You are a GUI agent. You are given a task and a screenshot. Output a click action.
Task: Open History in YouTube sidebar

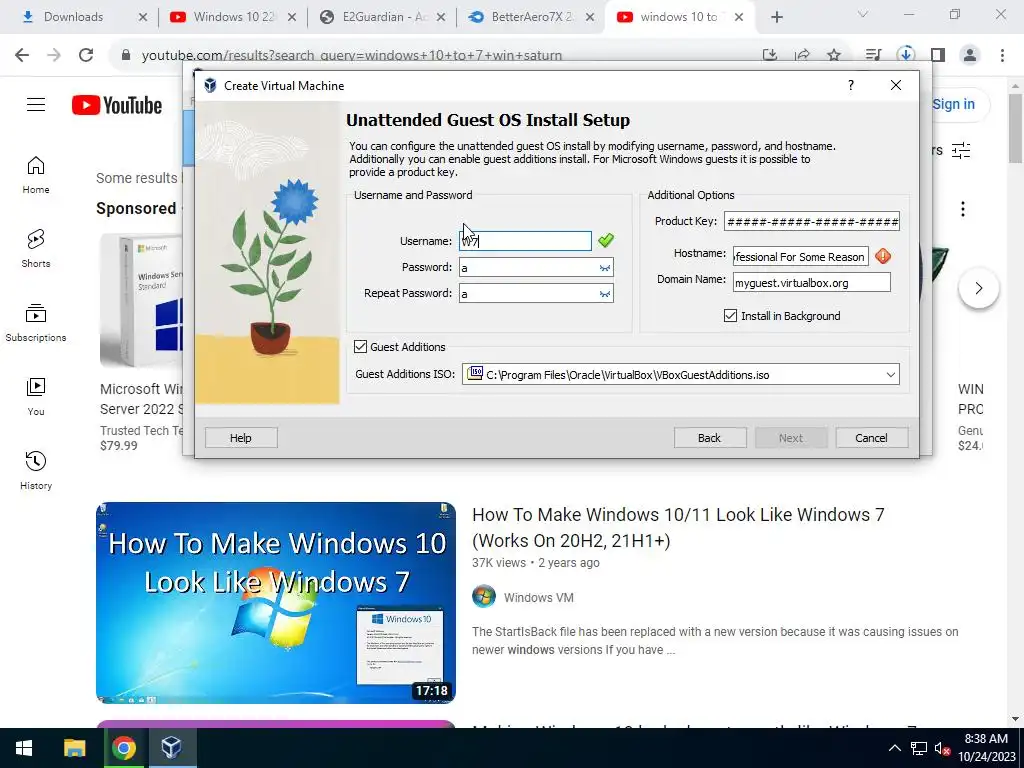(36, 470)
